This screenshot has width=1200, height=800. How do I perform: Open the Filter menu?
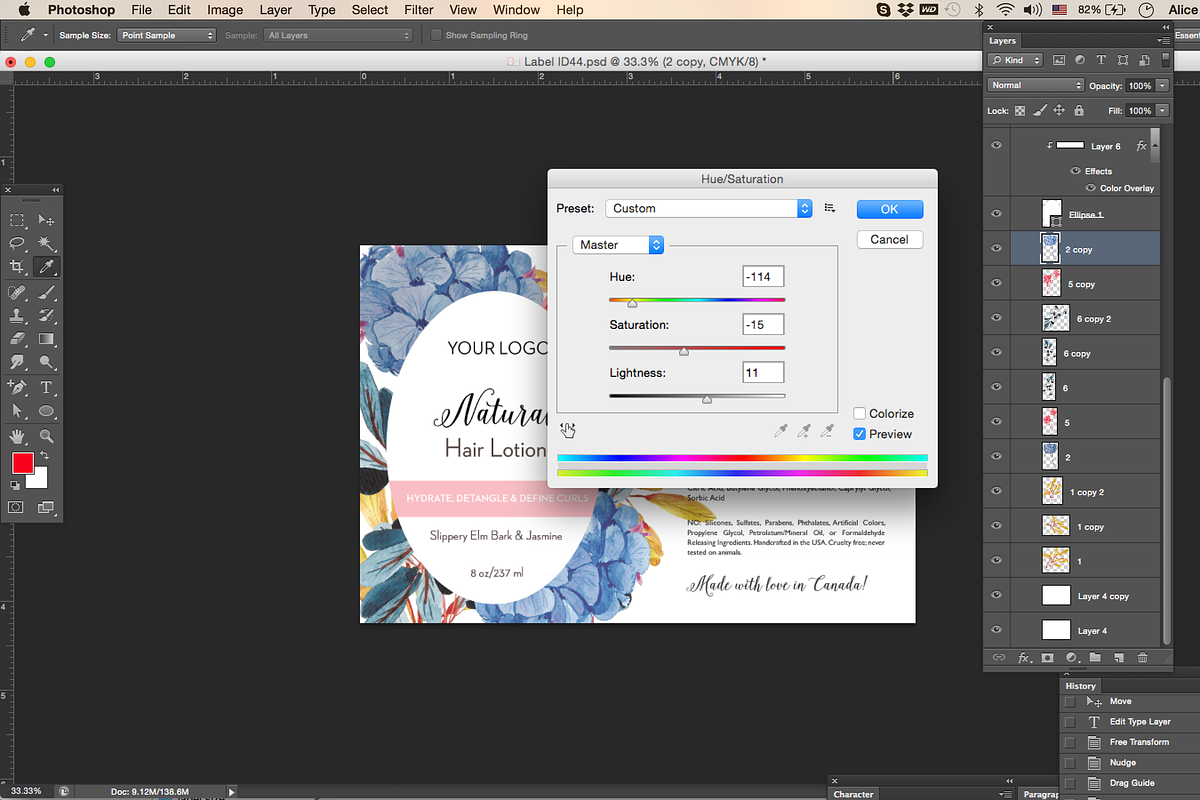tap(418, 10)
